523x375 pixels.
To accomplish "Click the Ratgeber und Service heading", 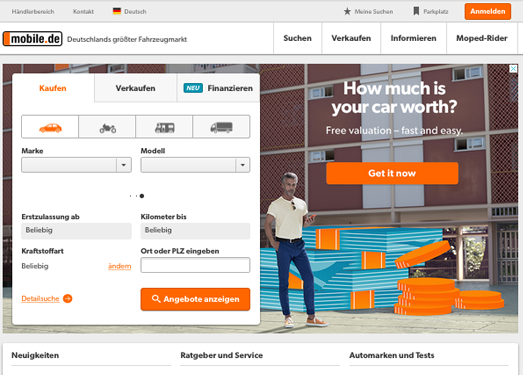I will click(x=221, y=355).
